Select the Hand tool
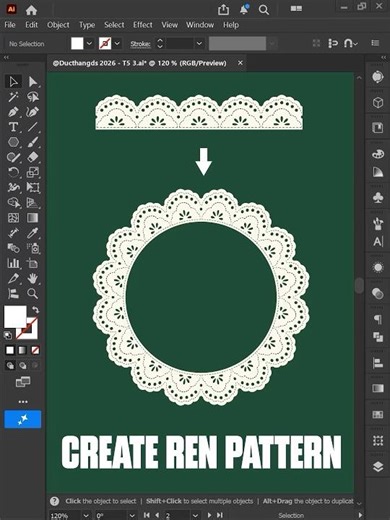The width and height of the screenshot is (390, 520). pos(33,278)
